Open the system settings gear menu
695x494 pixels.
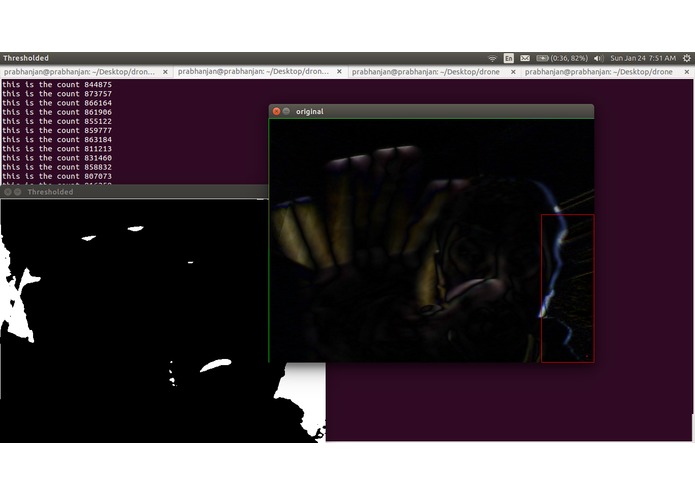tap(687, 58)
